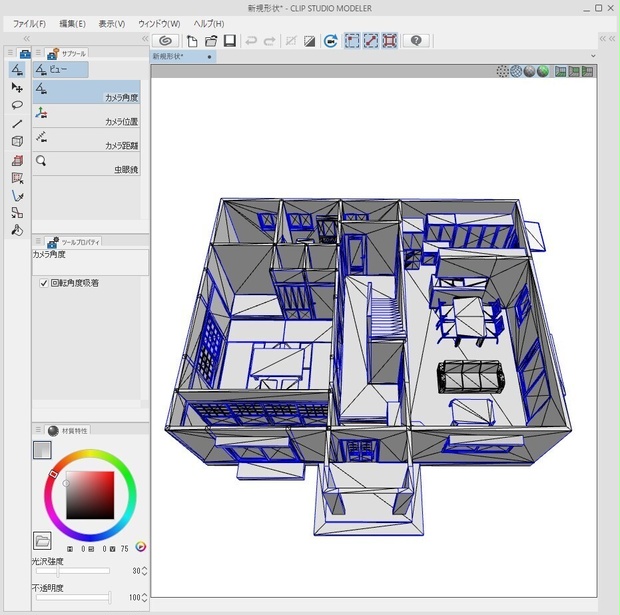Viewport: 620px width, 615px height.
Task: Collapse the left tool palette double chevron
Action: (x=26, y=38)
